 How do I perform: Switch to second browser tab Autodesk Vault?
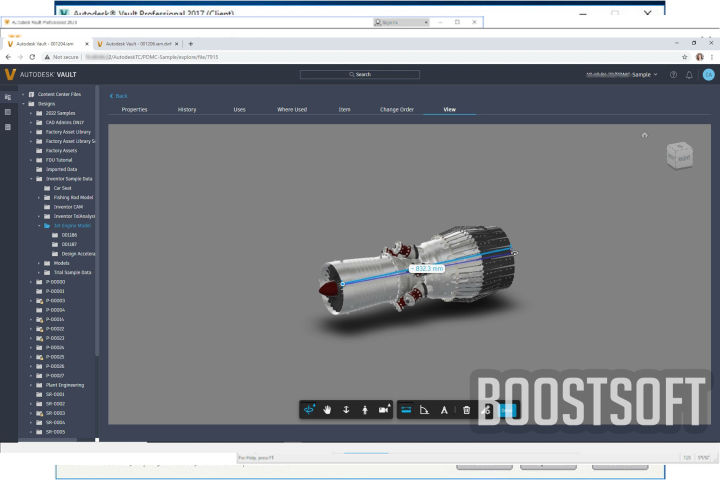pos(138,44)
